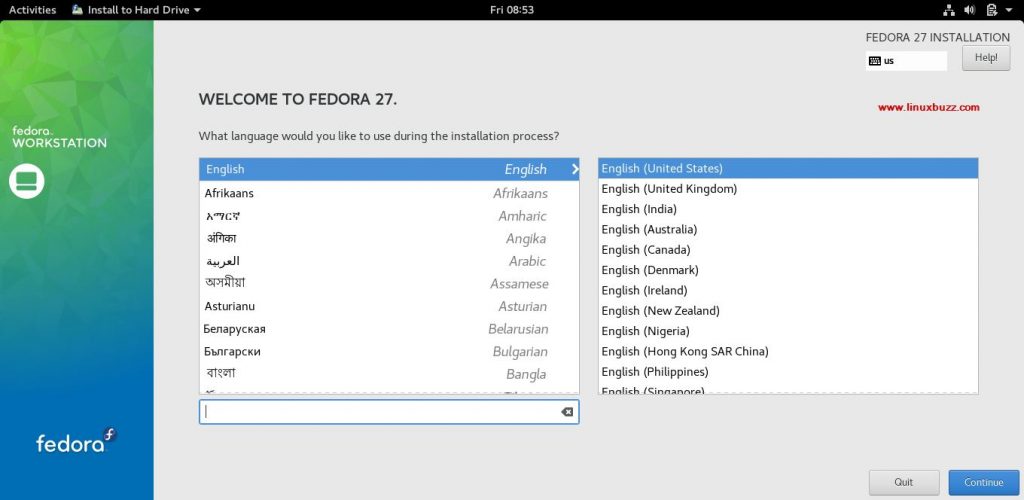Image resolution: width=1024 pixels, height=500 pixels.
Task: Click the installer icon beside Install to Hard Drive
Action: coord(78,10)
